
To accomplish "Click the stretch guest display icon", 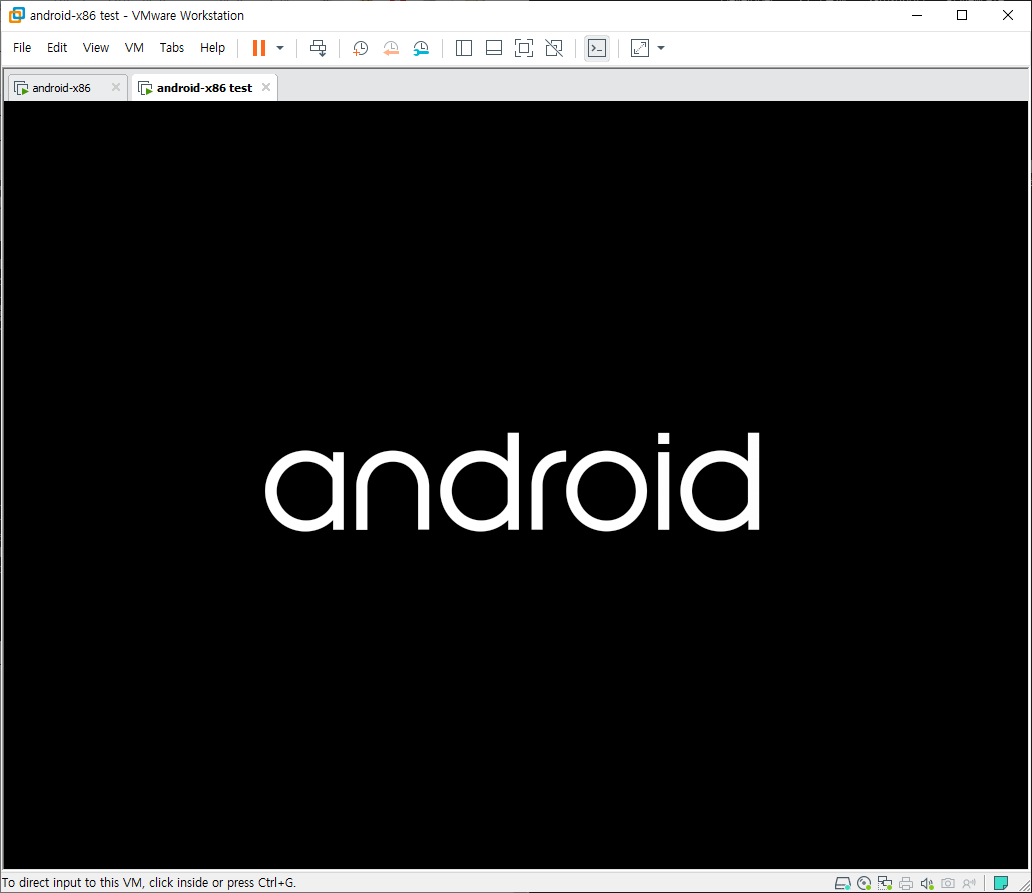I will (640, 48).
